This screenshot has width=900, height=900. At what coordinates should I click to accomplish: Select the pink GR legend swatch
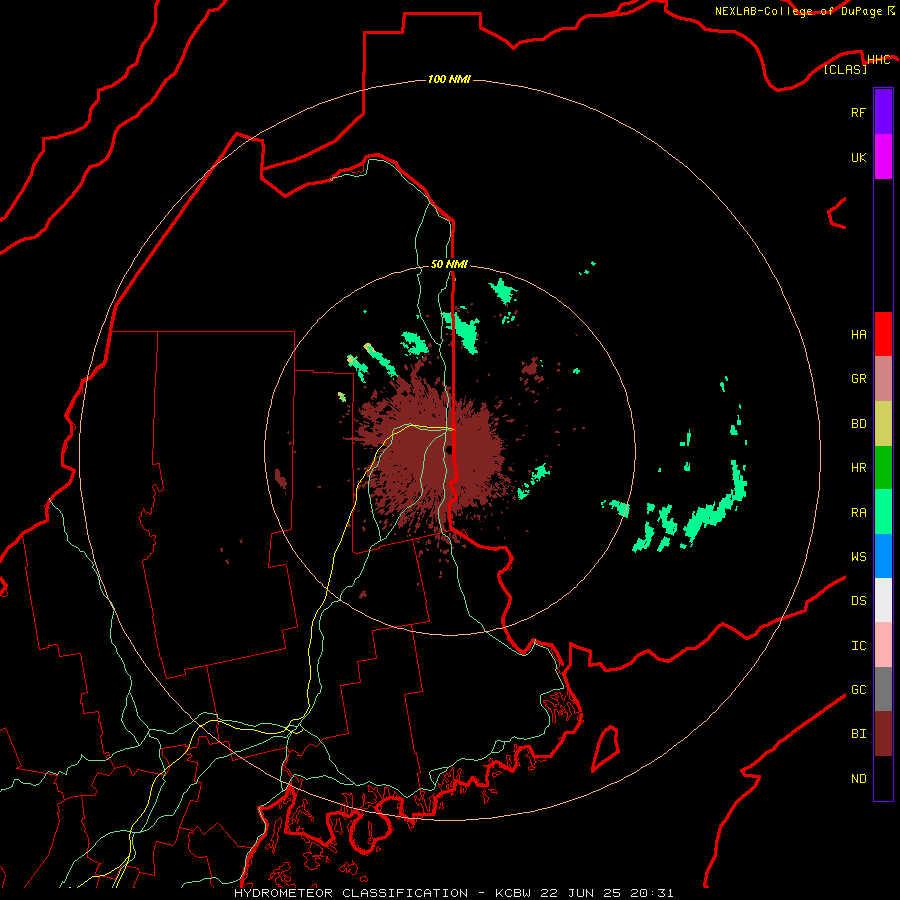click(x=883, y=379)
